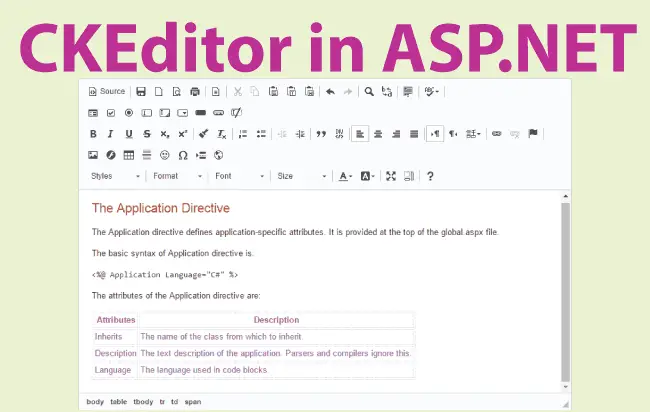Image resolution: width=650 pixels, height=412 pixels.
Task: Click the editor vertical scrollbar
Action: click(565, 292)
